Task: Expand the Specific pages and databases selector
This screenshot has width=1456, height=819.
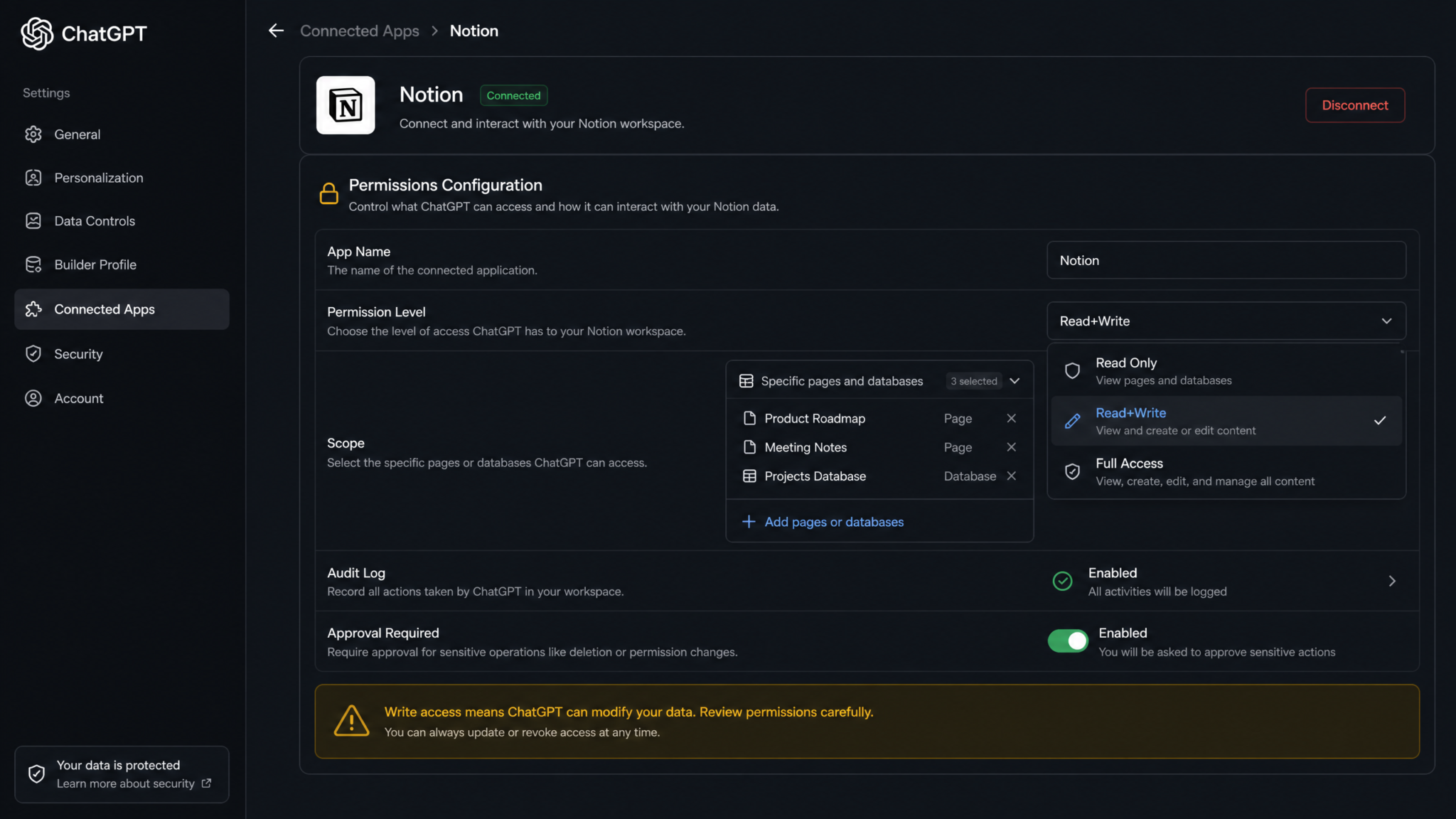Action: pyautogui.click(x=879, y=381)
